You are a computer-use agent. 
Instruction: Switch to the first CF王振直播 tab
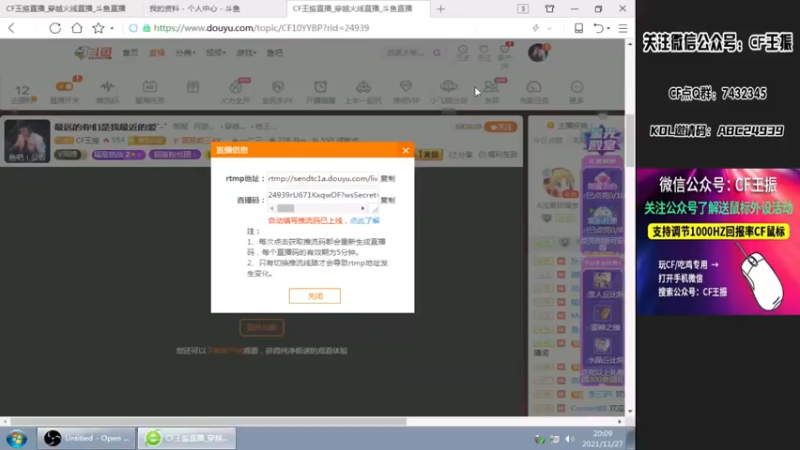click(66, 9)
